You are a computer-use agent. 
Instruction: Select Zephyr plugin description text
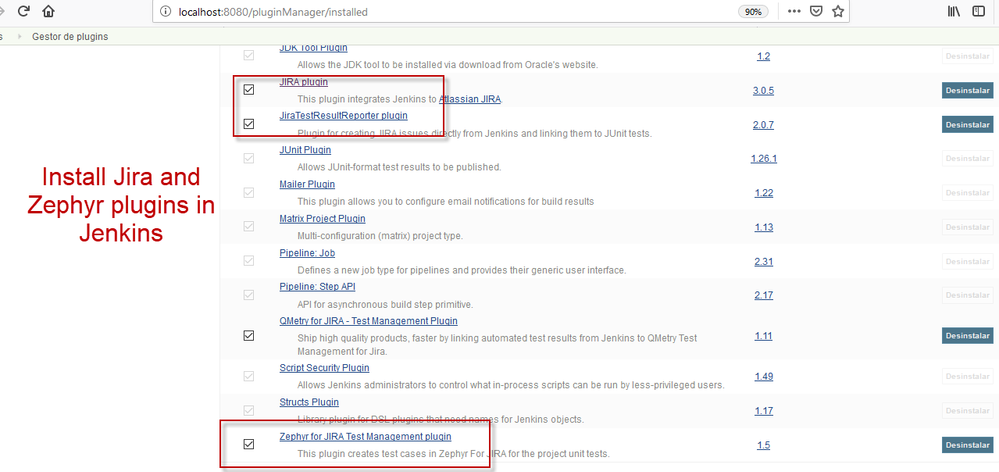click(x=454, y=454)
